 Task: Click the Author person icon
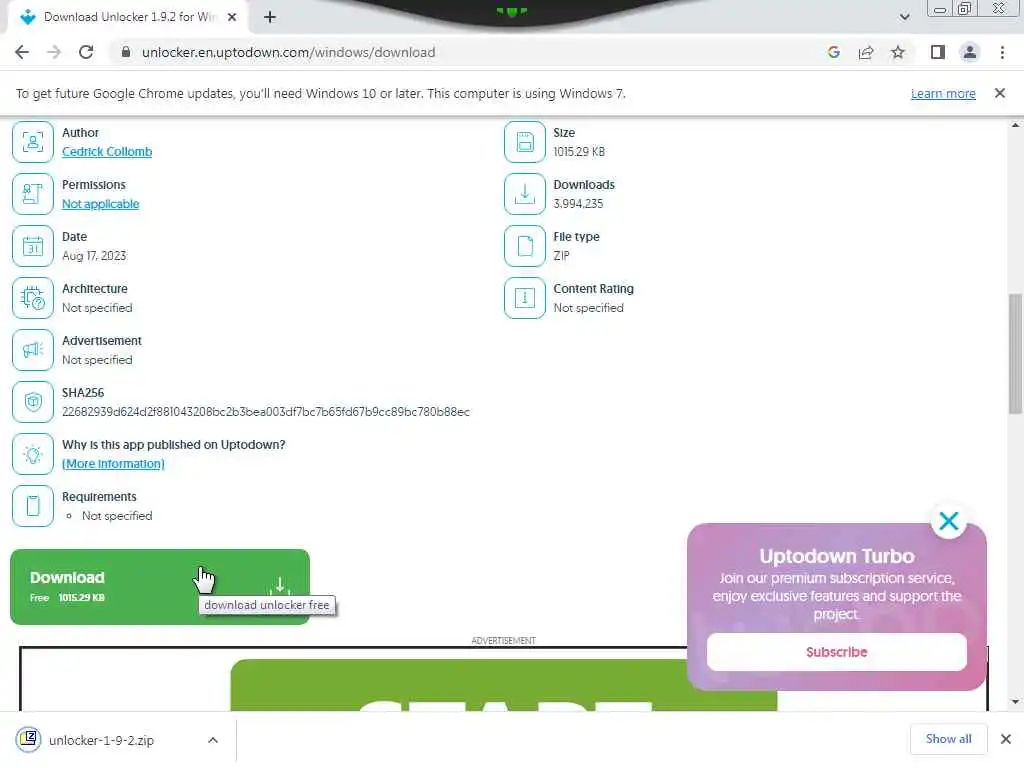tap(33, 142)
